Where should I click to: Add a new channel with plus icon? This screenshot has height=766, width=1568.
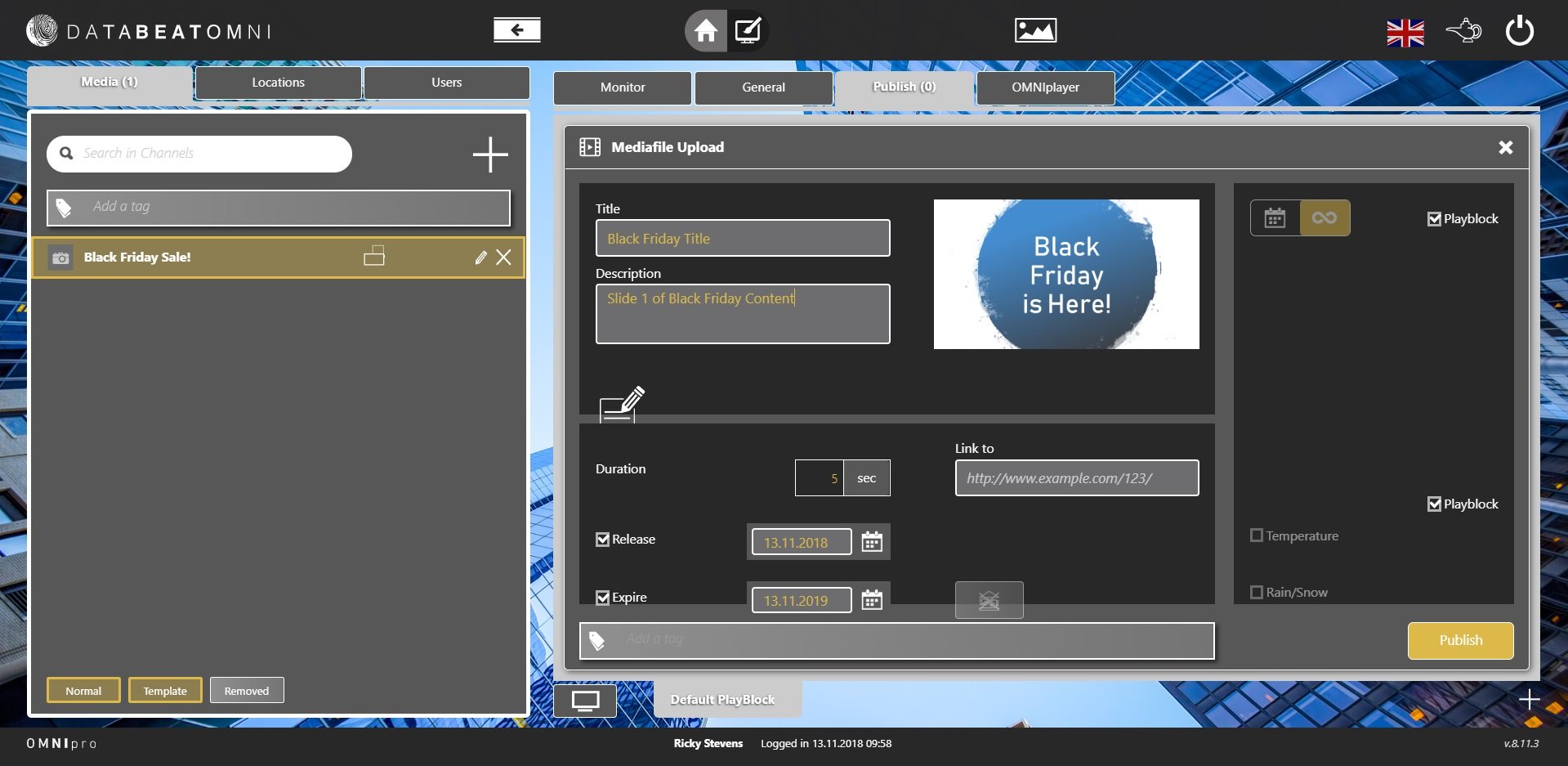click(x=490, y=154)
